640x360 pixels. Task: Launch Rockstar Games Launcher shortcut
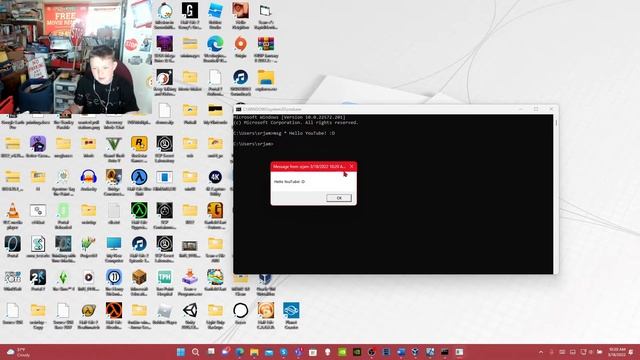[x=139, y=149]
